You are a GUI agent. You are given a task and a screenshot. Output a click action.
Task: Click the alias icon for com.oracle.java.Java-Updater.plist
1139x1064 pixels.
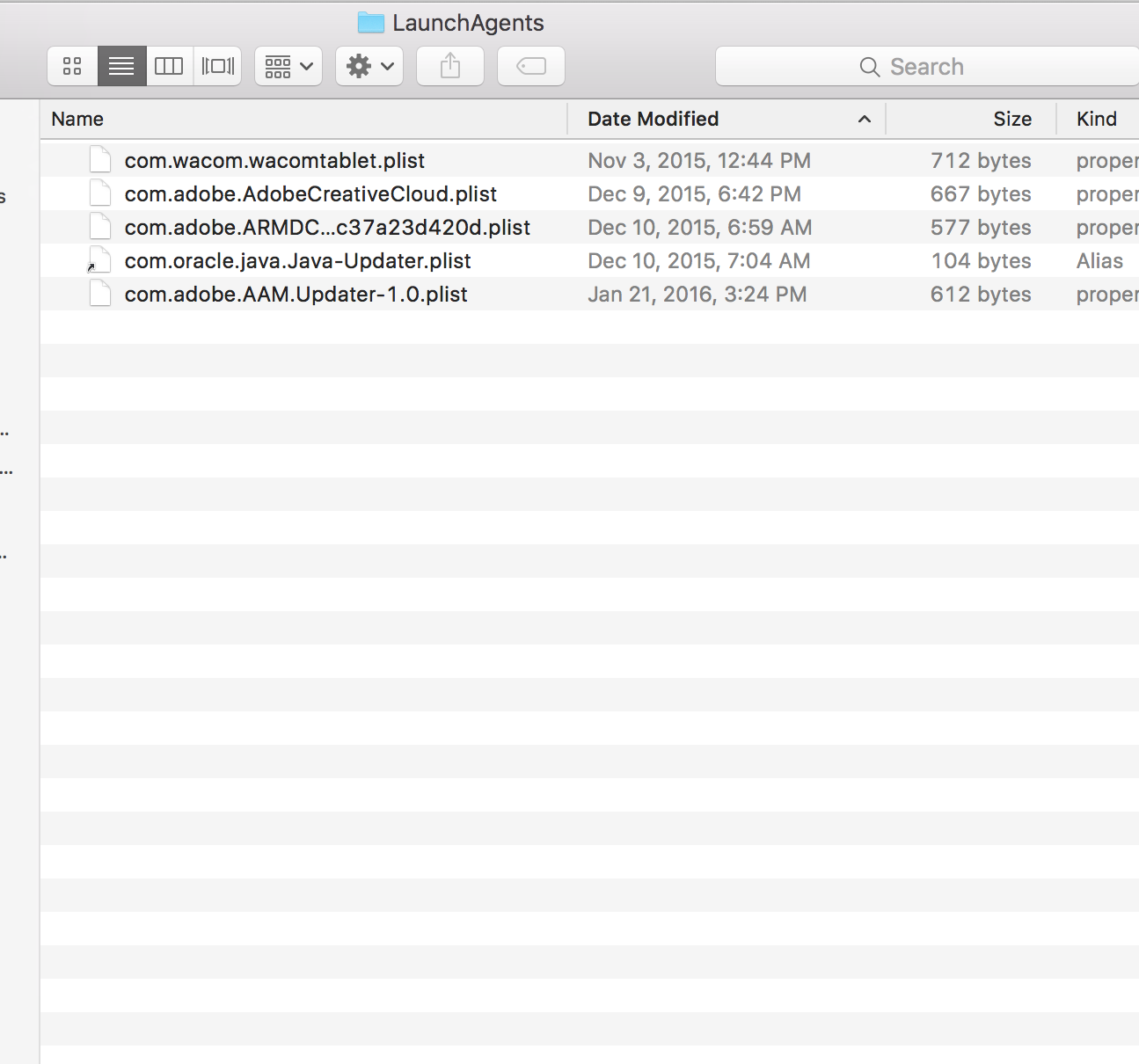(99, 260)
